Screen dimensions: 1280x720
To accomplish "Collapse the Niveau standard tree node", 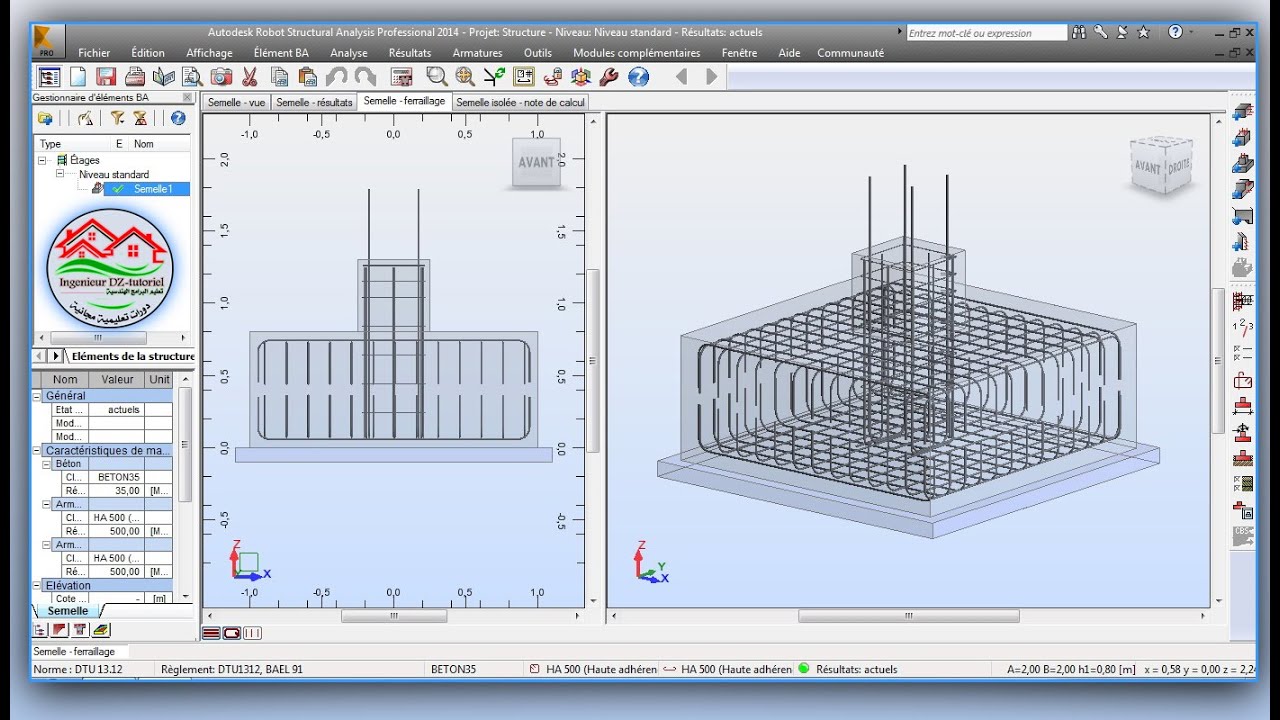I will click(60, 174).
